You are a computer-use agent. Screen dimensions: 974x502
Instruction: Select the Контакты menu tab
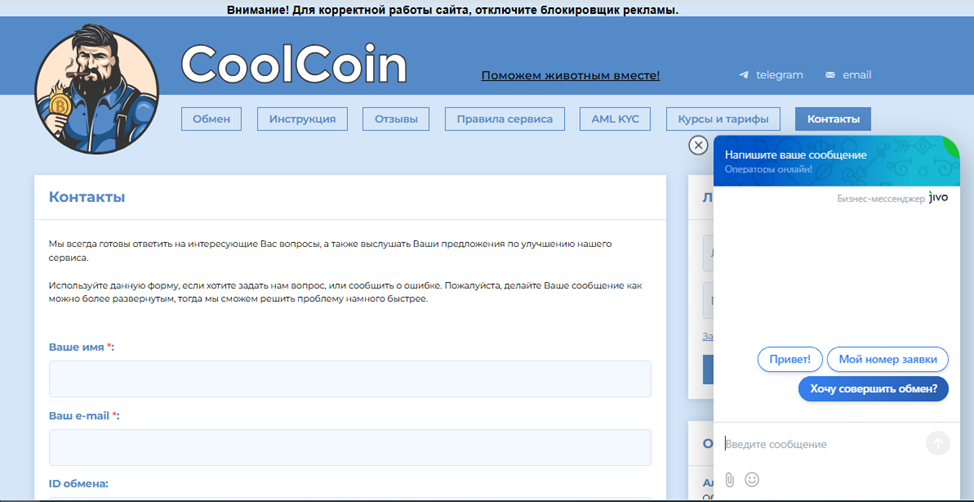(x=833, y=119)
